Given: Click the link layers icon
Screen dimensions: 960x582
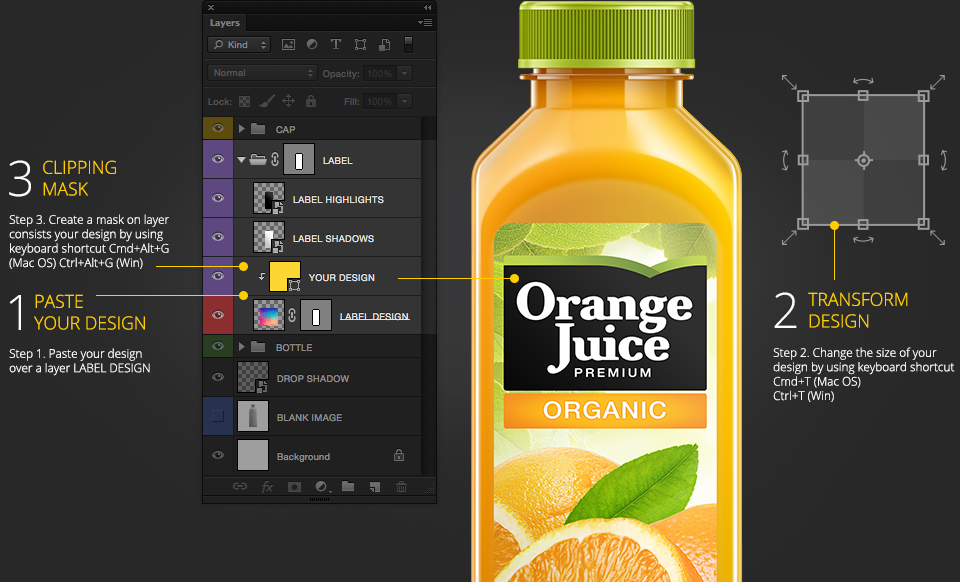Looking at the screenshot, I should (239, 487).
